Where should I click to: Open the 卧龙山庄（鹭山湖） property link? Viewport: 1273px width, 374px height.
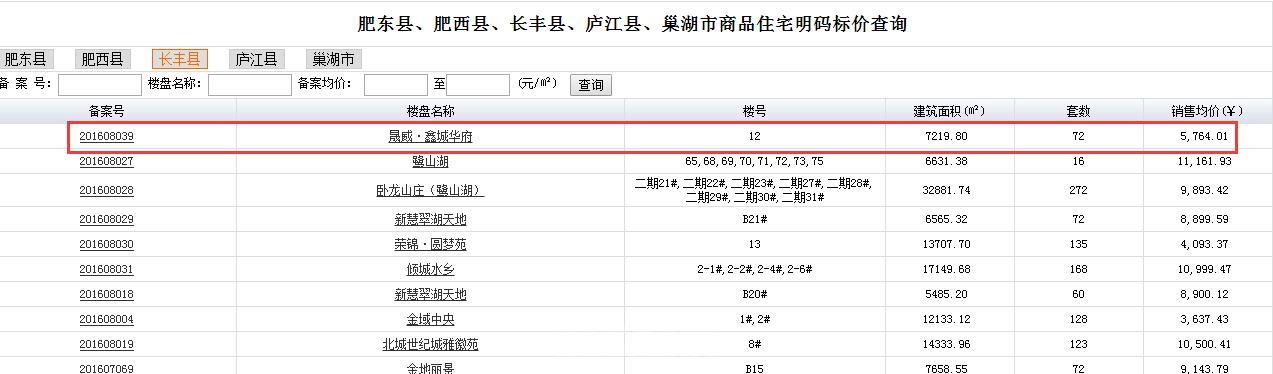click(x=430, y=191)
